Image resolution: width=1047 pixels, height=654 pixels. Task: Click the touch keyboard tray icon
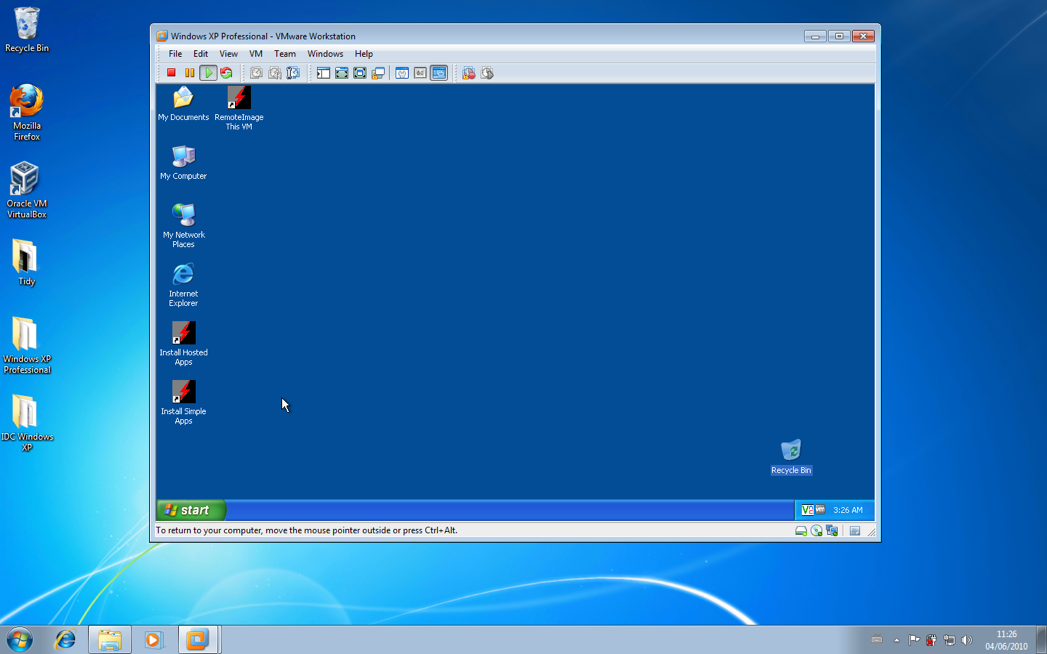(877, 640)
